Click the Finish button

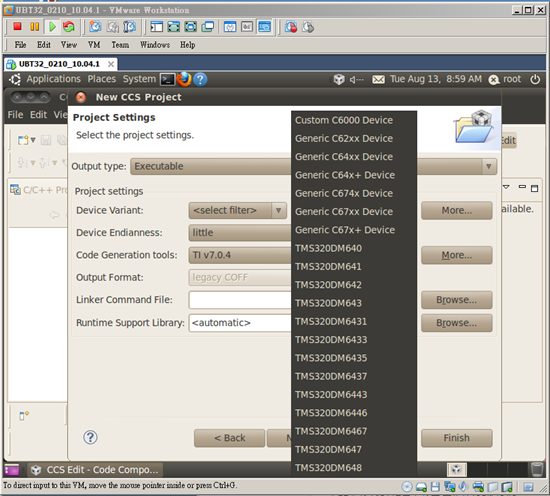click(456, 438)
